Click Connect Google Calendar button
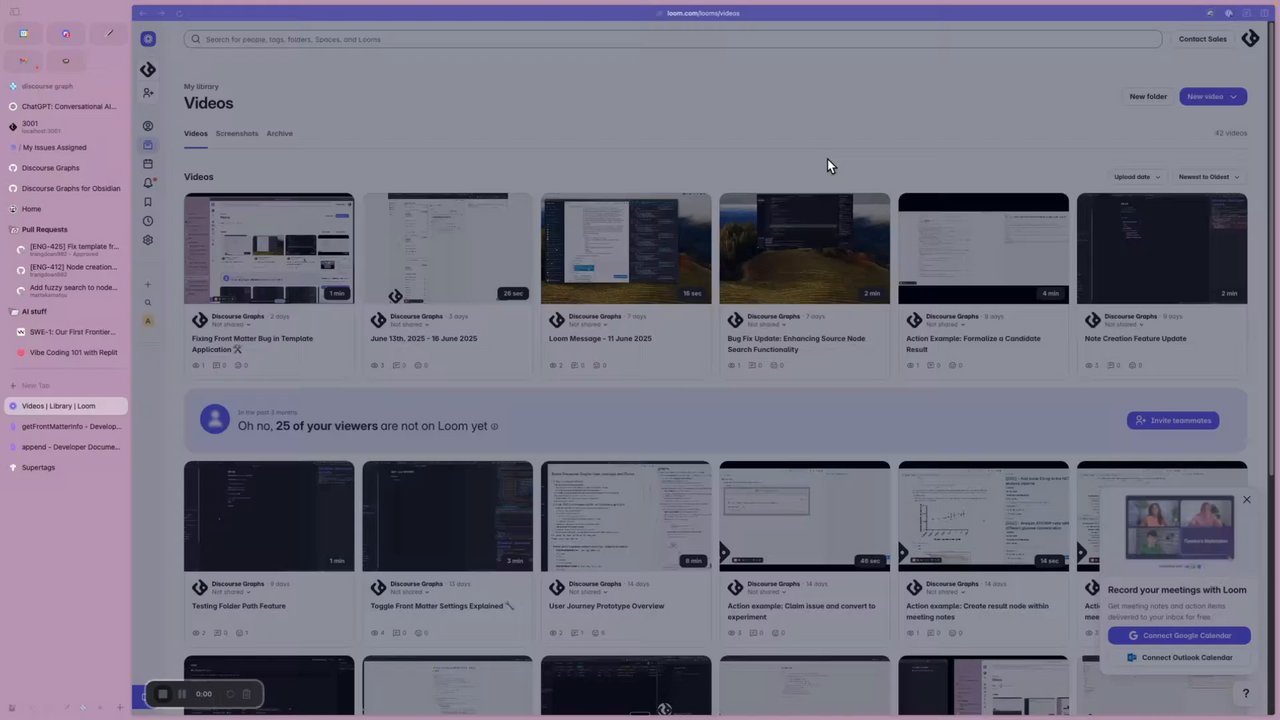Viewport: 1280px width, 720px height. tap(1179, 636)
